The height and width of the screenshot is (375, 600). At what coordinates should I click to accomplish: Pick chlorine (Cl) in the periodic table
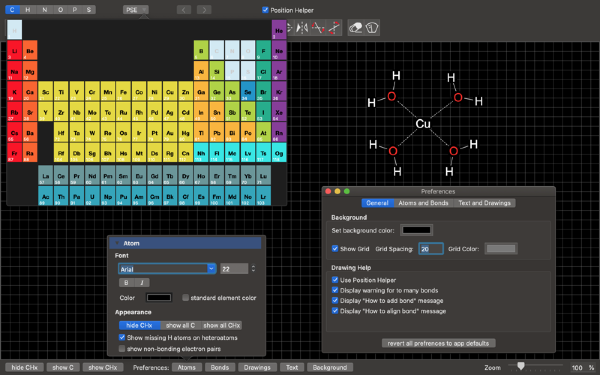[263, 71]
